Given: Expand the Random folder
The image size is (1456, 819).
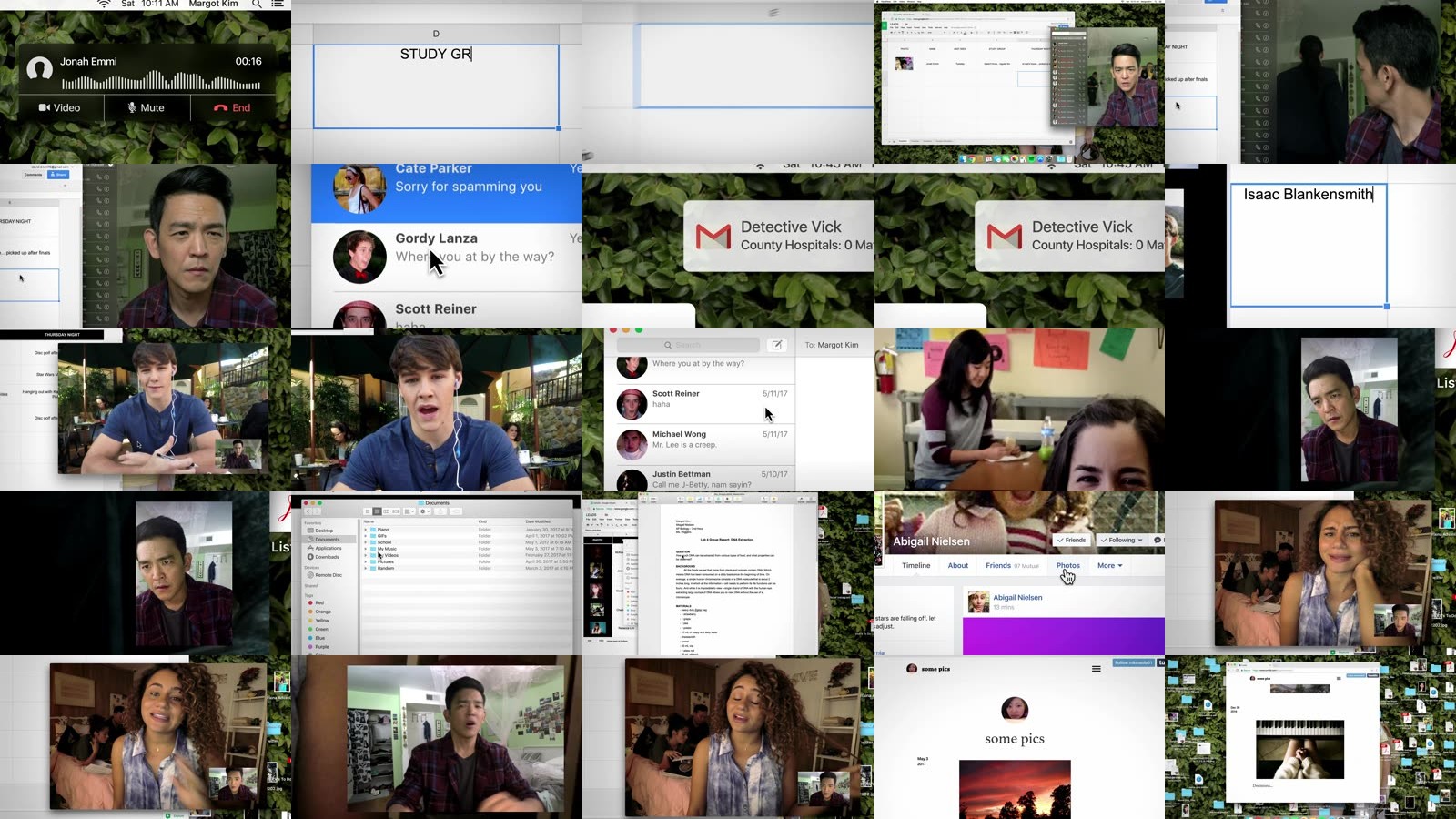Looking at the screenshot, I should click(x=366, y=568).
